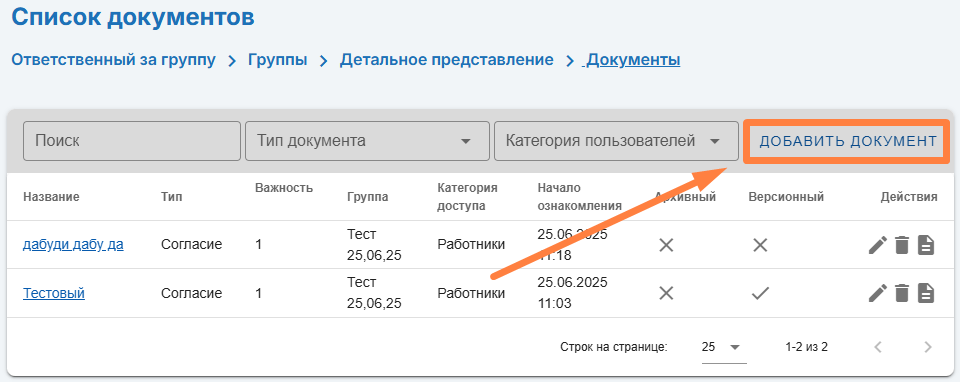The height and width of the screenshot is (382, 960).
Task: Click Версионный check mark for Тестовый
Action: pyautogui.click(x=760, y=294)
